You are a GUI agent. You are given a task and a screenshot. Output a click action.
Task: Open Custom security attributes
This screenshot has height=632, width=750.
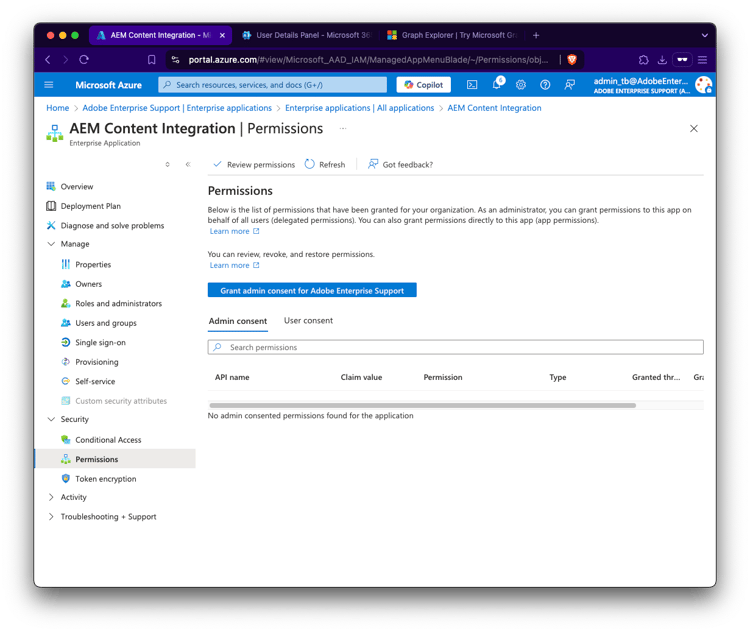121,401
